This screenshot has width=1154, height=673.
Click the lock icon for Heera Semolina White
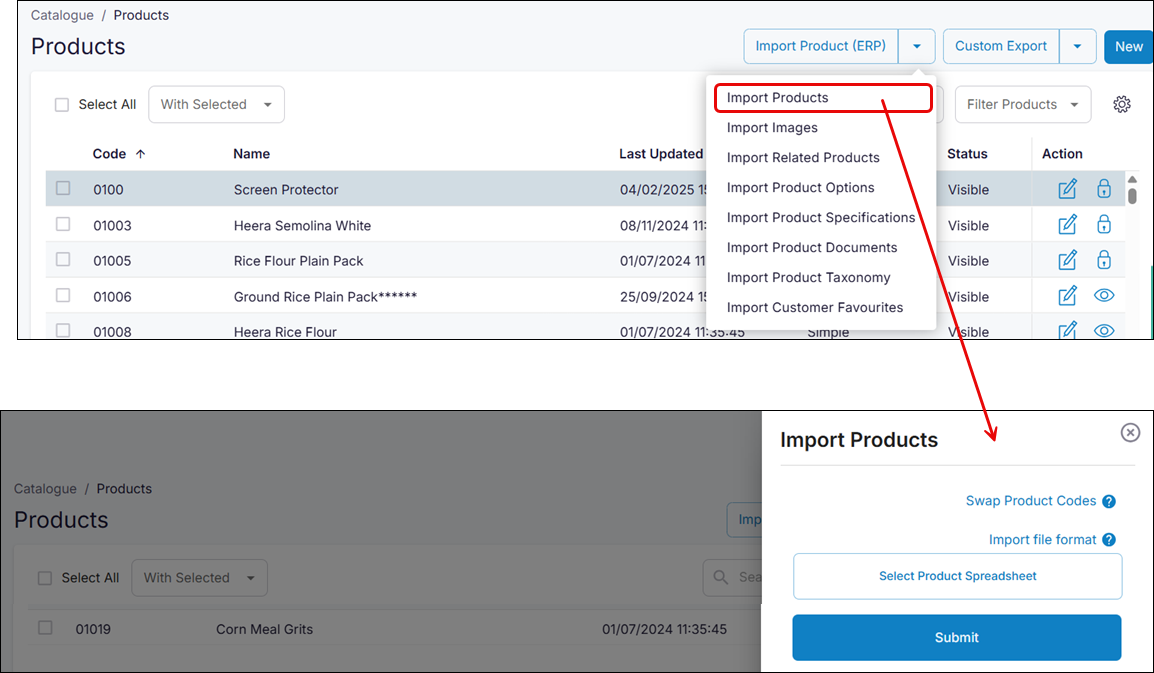click(1104, 225)
